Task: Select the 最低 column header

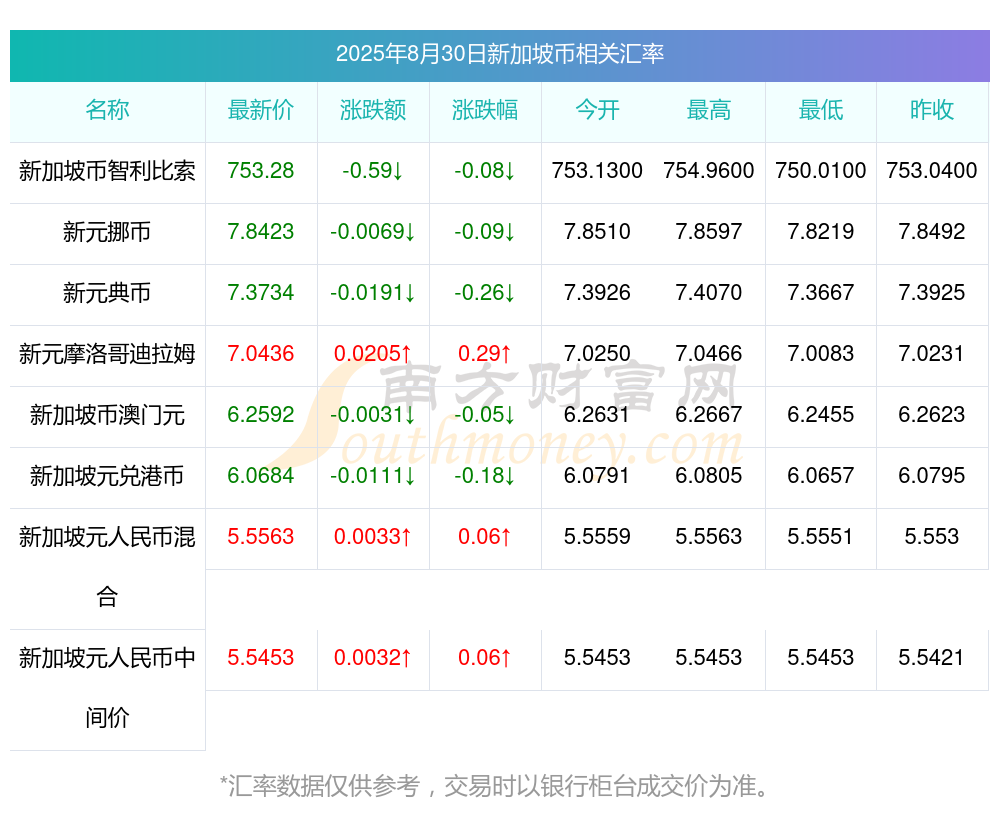Action: [x=821, y=110]
